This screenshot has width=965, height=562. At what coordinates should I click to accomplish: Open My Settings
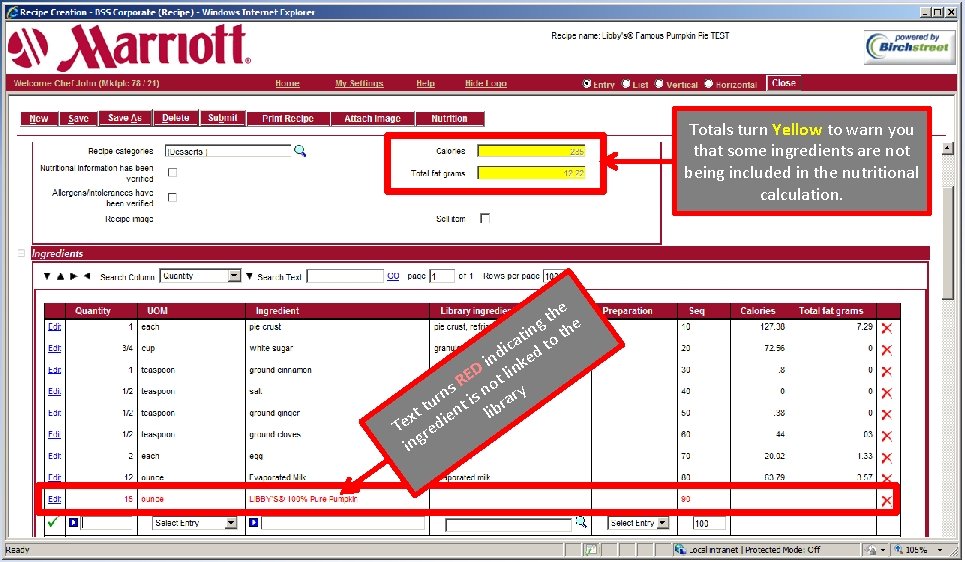click(359, 83)
